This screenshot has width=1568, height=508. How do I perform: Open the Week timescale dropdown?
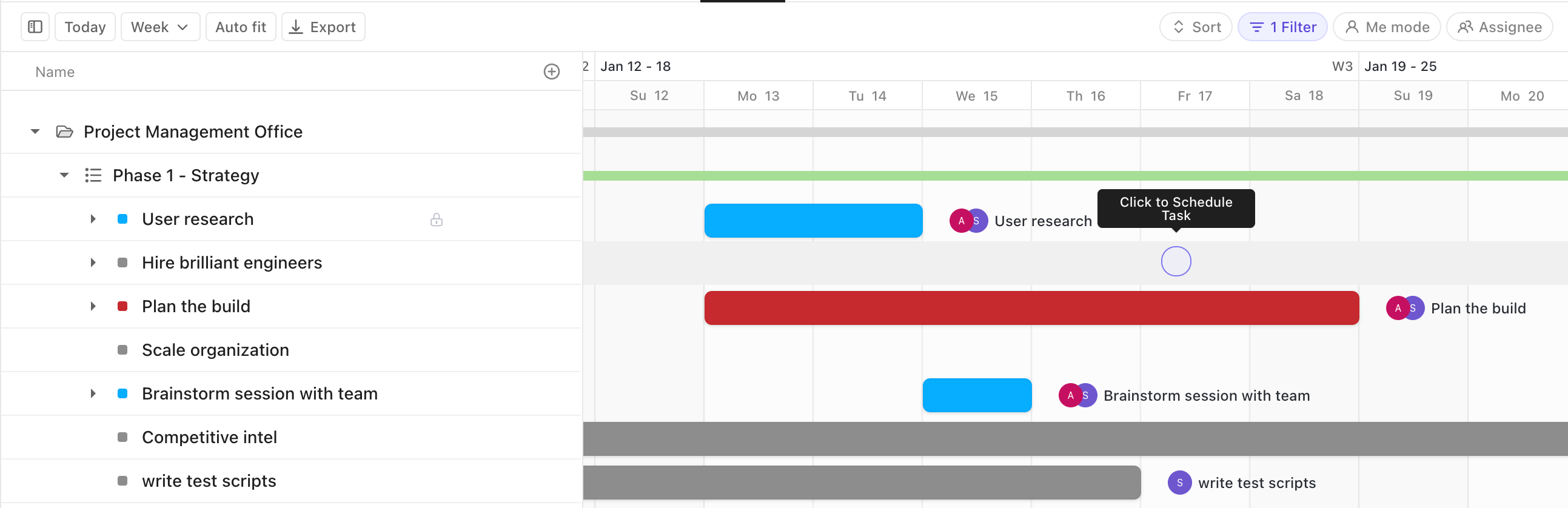[160, 27]
